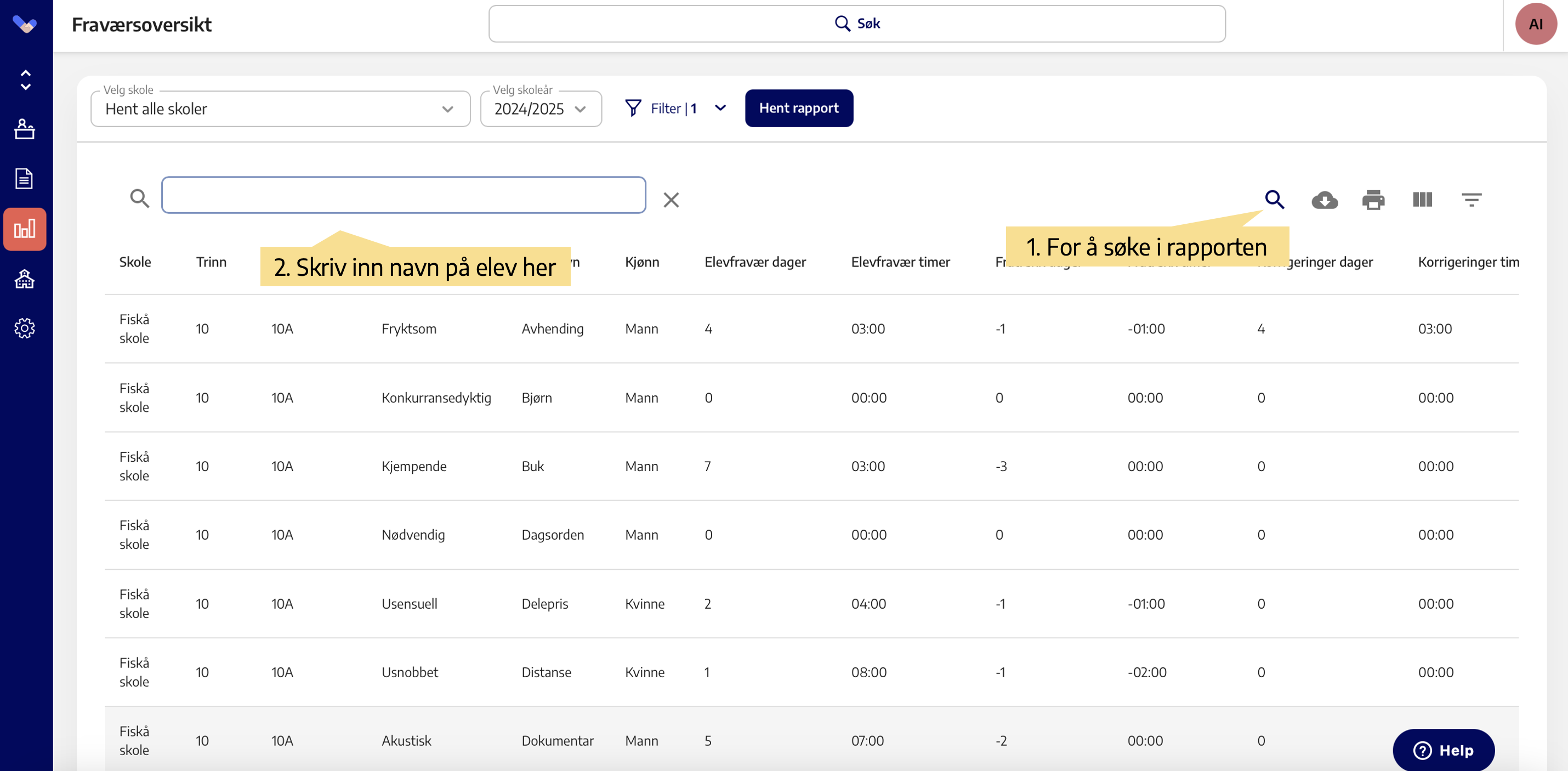Click the person desk sidebar icon

tap(24, 129)
